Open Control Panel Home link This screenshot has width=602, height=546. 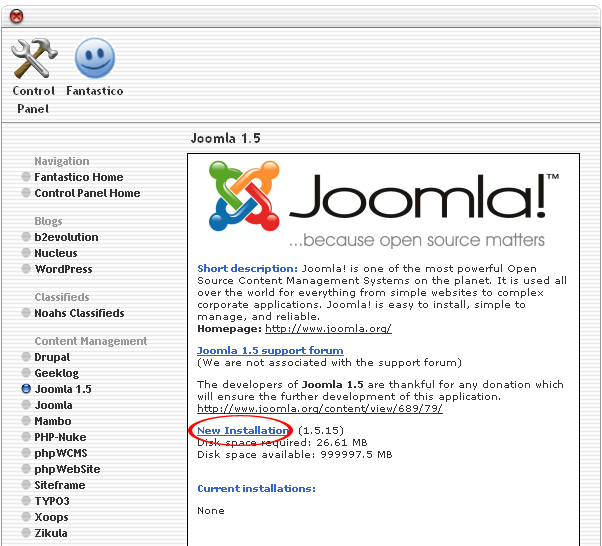(x=87, y=193)
